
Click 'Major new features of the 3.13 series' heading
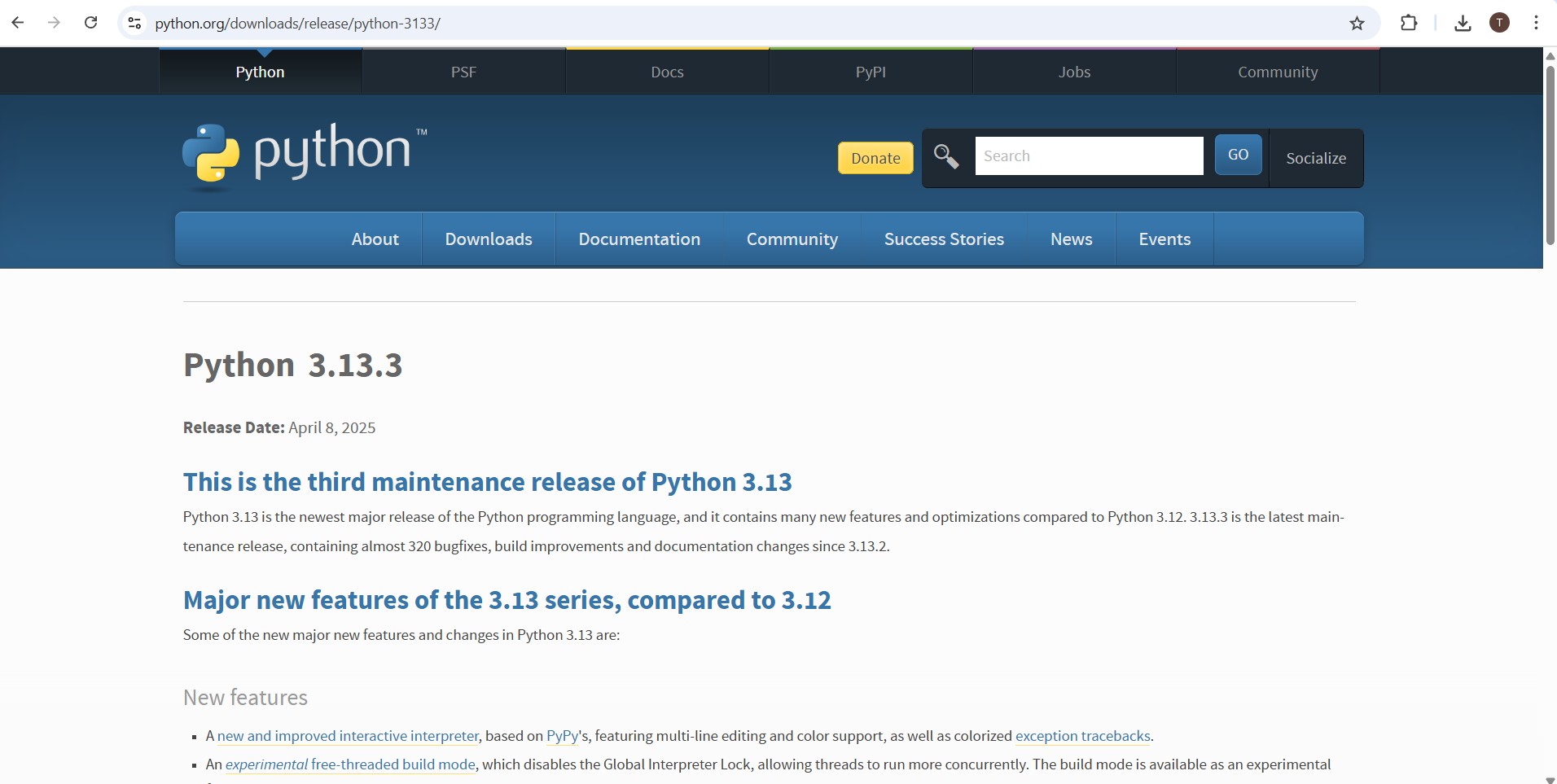pos(507,600)
